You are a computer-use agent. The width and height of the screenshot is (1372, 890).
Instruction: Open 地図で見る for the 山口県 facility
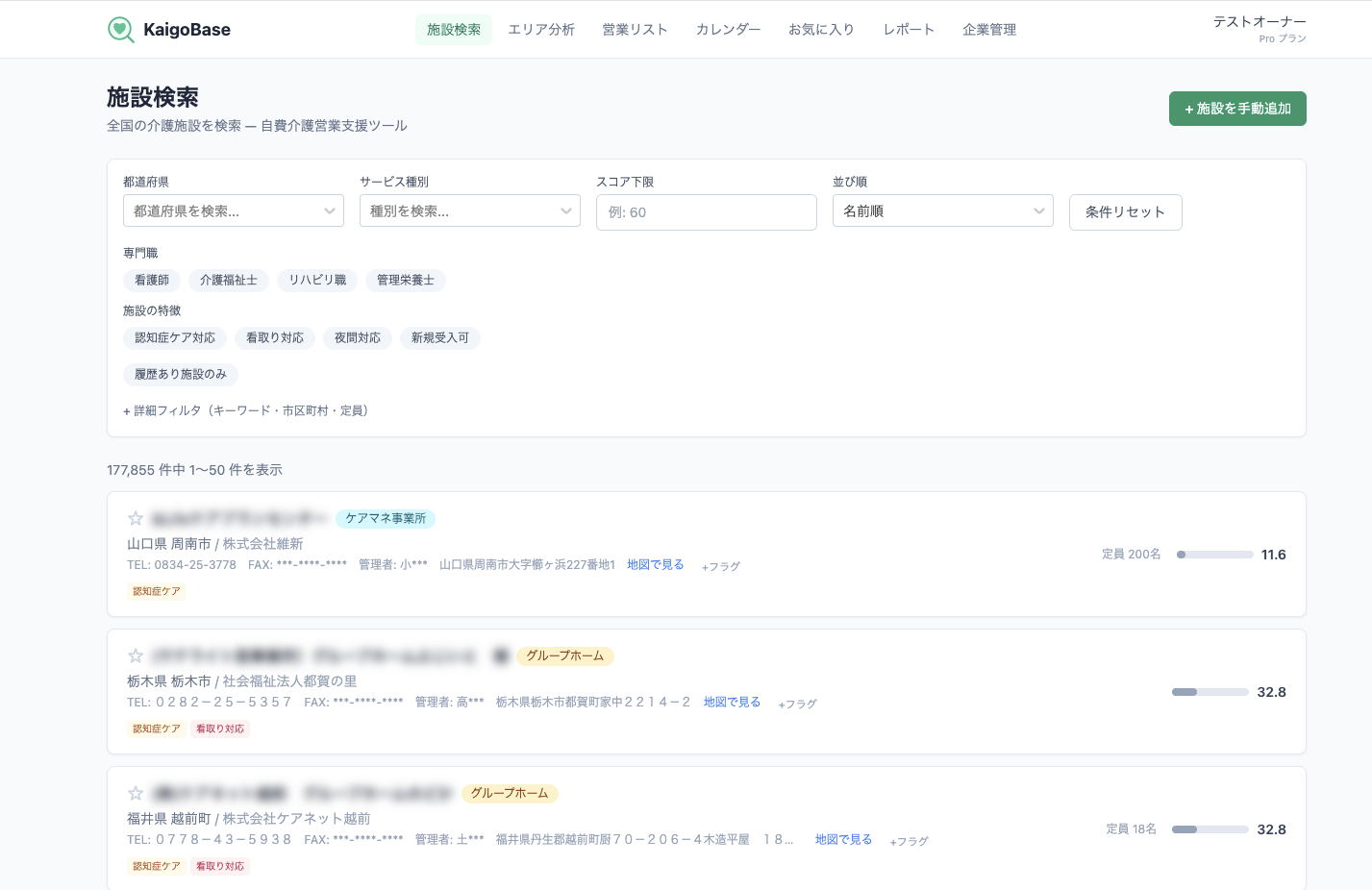(x=656, y=565)
